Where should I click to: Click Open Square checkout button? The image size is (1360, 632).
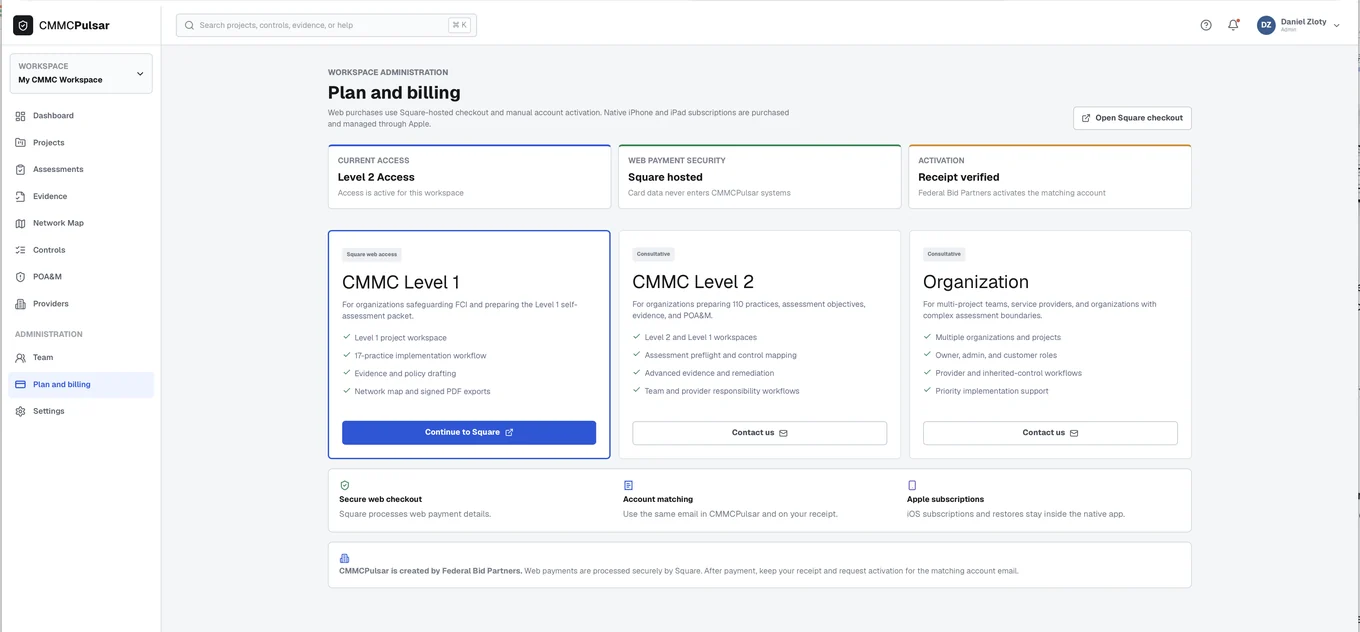click(1132, 118)
